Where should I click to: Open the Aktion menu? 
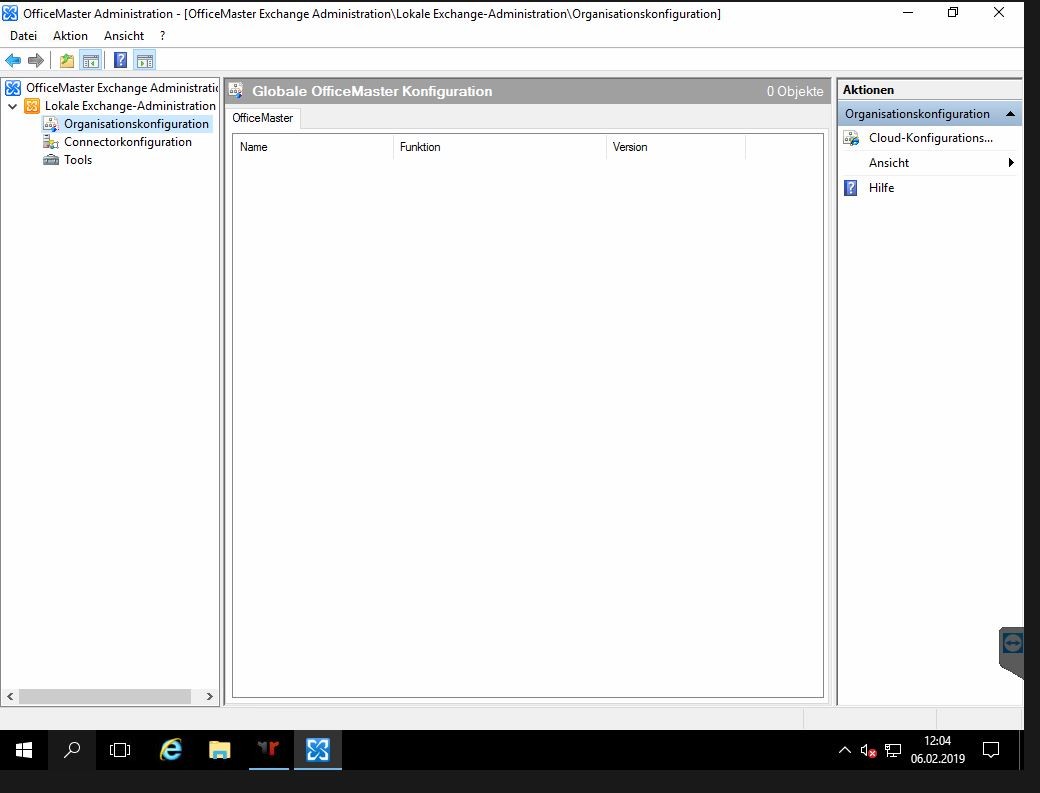click(70, 36)
